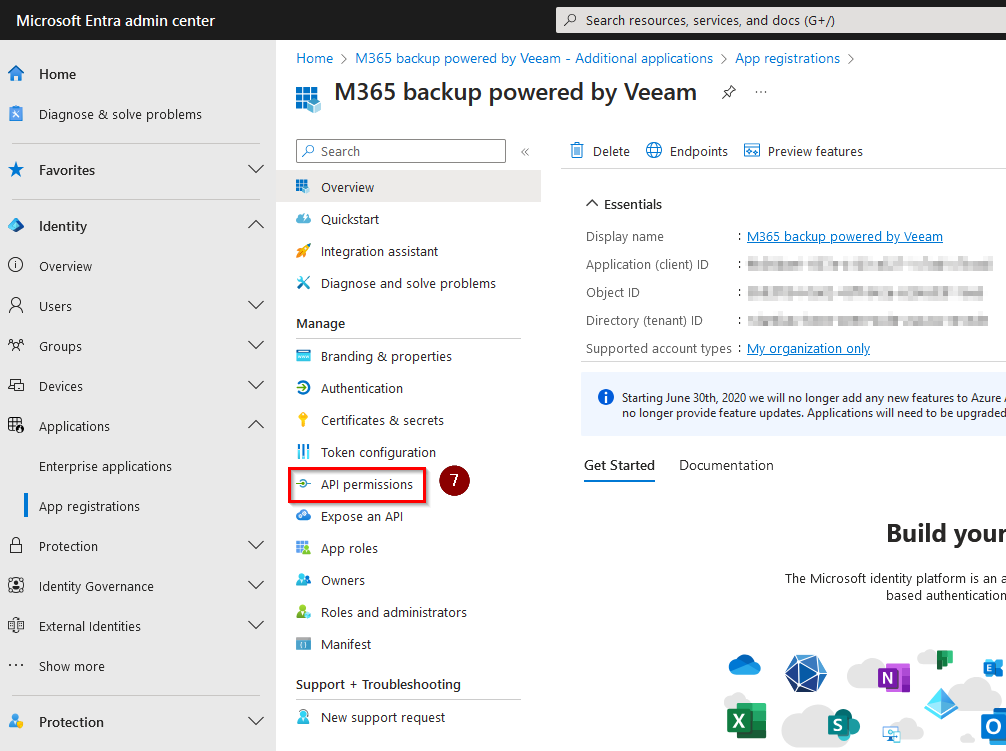Click the Applications grid icon
Image resolution: width=1006 pixels, height=751 pixels.
(x=16, y=426)
